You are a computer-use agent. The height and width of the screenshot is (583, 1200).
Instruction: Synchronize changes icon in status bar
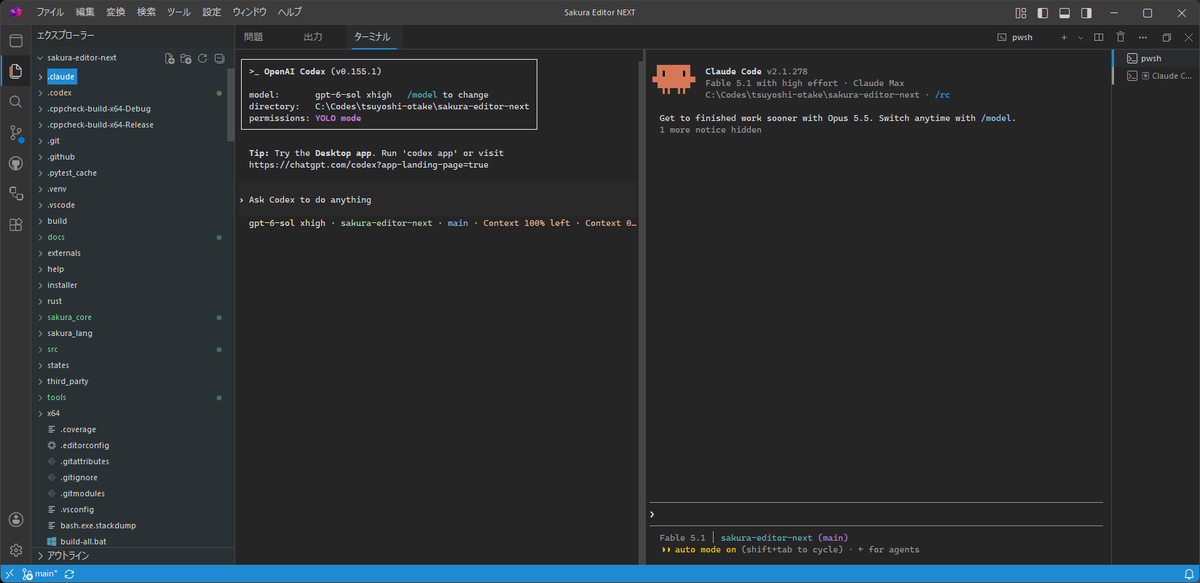69,574
